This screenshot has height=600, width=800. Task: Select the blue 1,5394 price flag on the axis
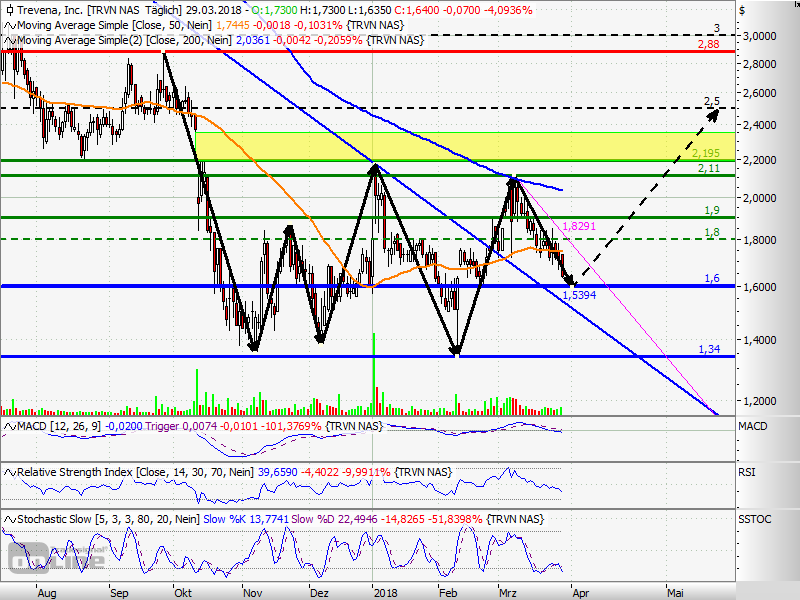[581, 296]
